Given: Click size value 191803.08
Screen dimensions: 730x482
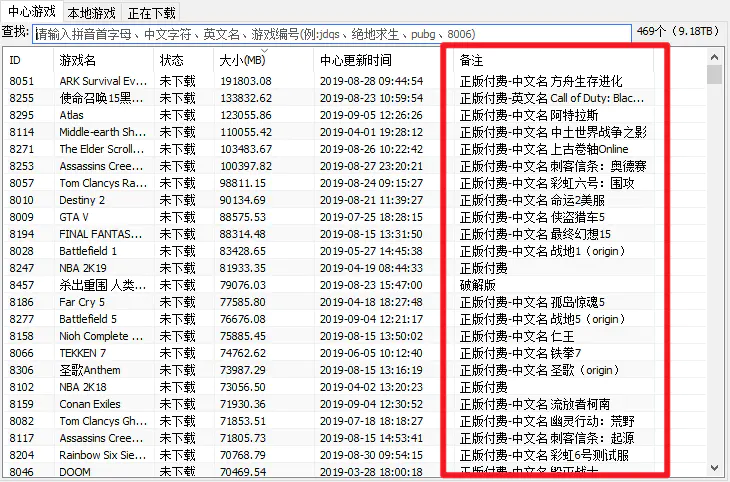Looking at the screenshot, I should [x=246, y=81].
